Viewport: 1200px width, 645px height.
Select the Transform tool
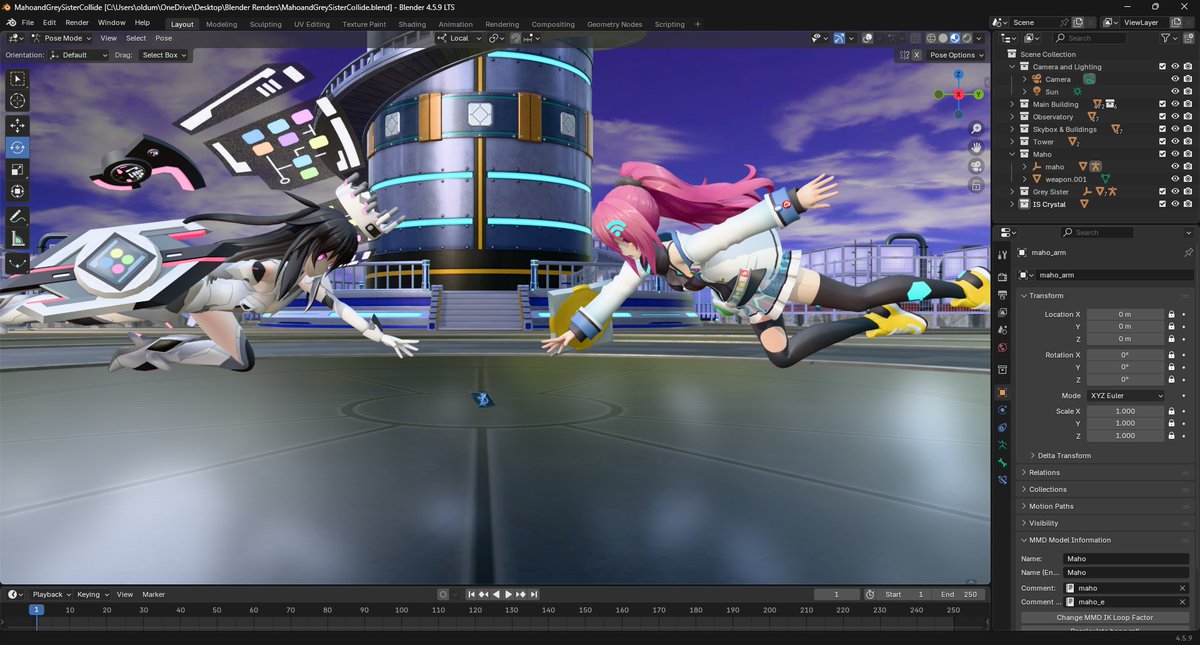18,191
